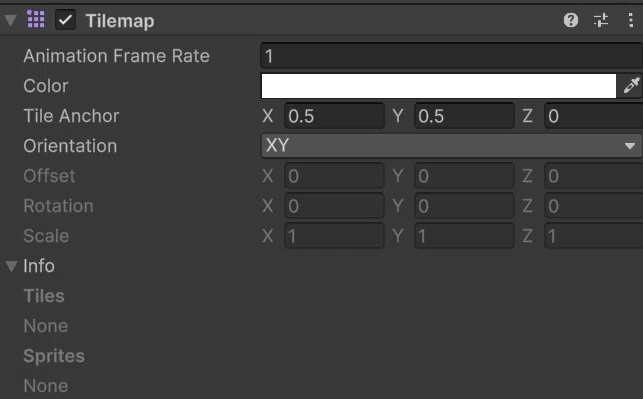
Task: Click the Orientation property label
Action: click(70, 146)
